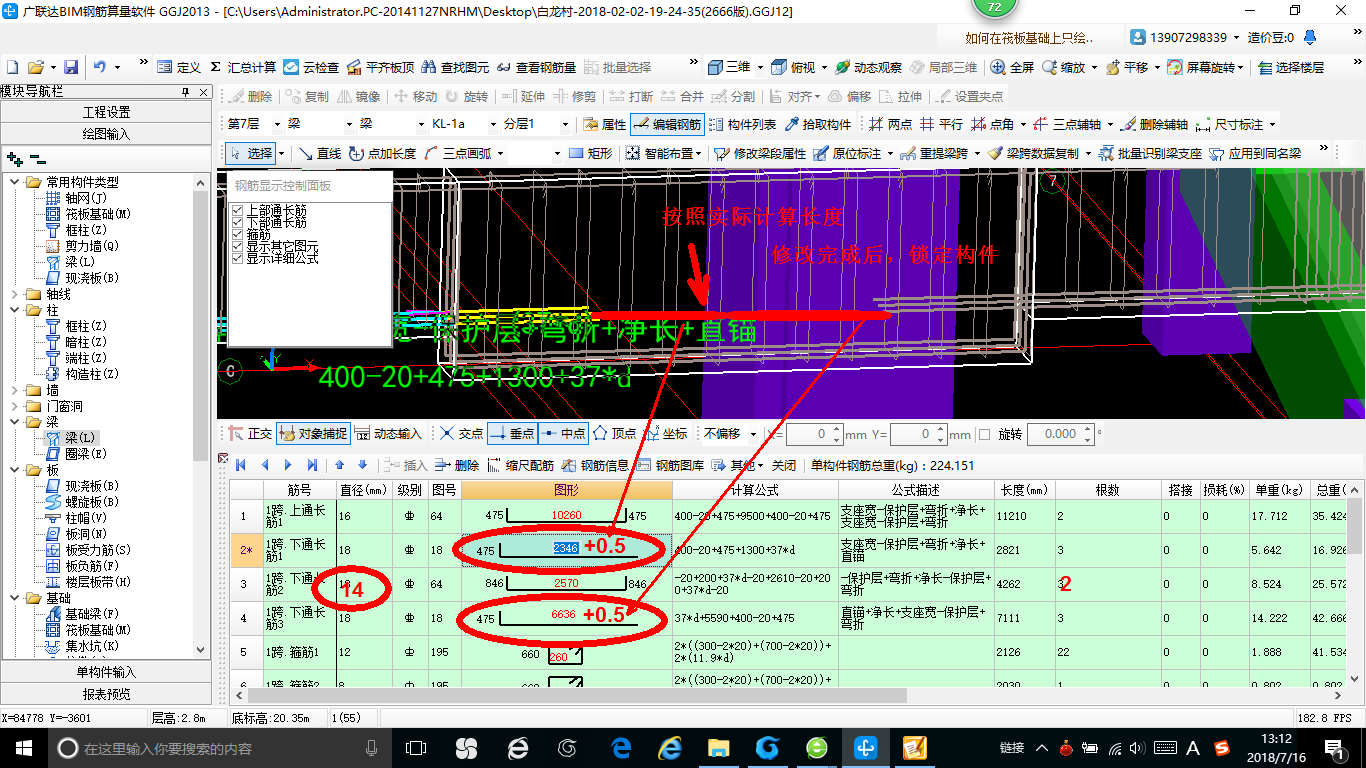Toggle 下部通长筋 checkbox

[237, 222]
